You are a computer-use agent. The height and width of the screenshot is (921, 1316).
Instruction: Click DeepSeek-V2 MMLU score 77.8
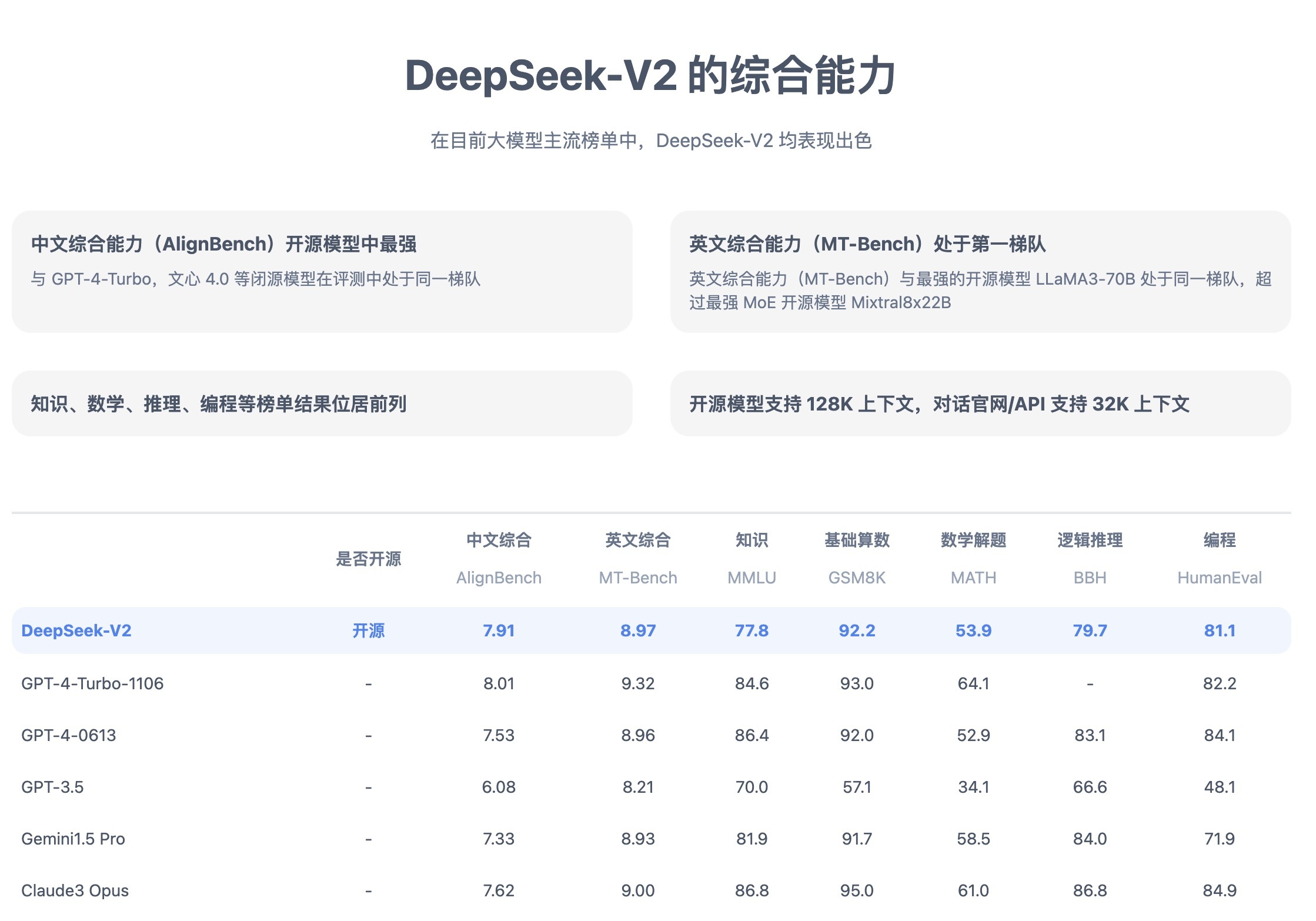click(751, 630)
